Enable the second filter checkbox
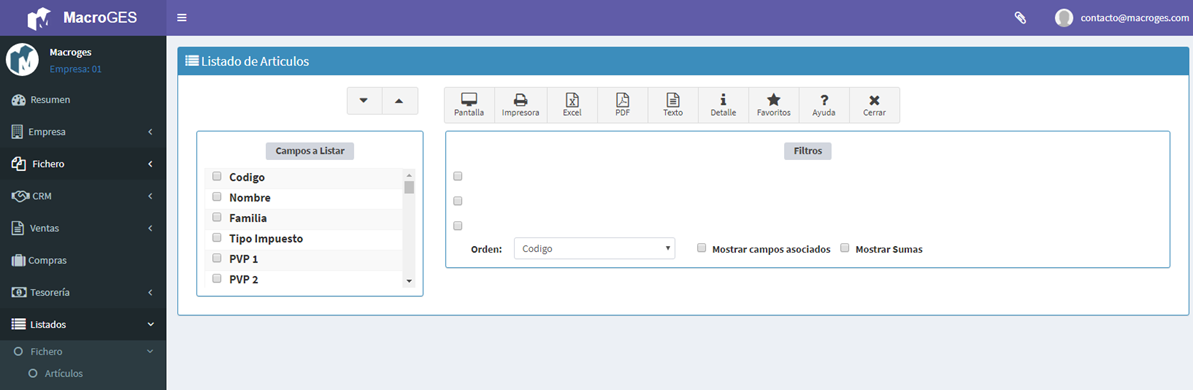 coord(458,201)
